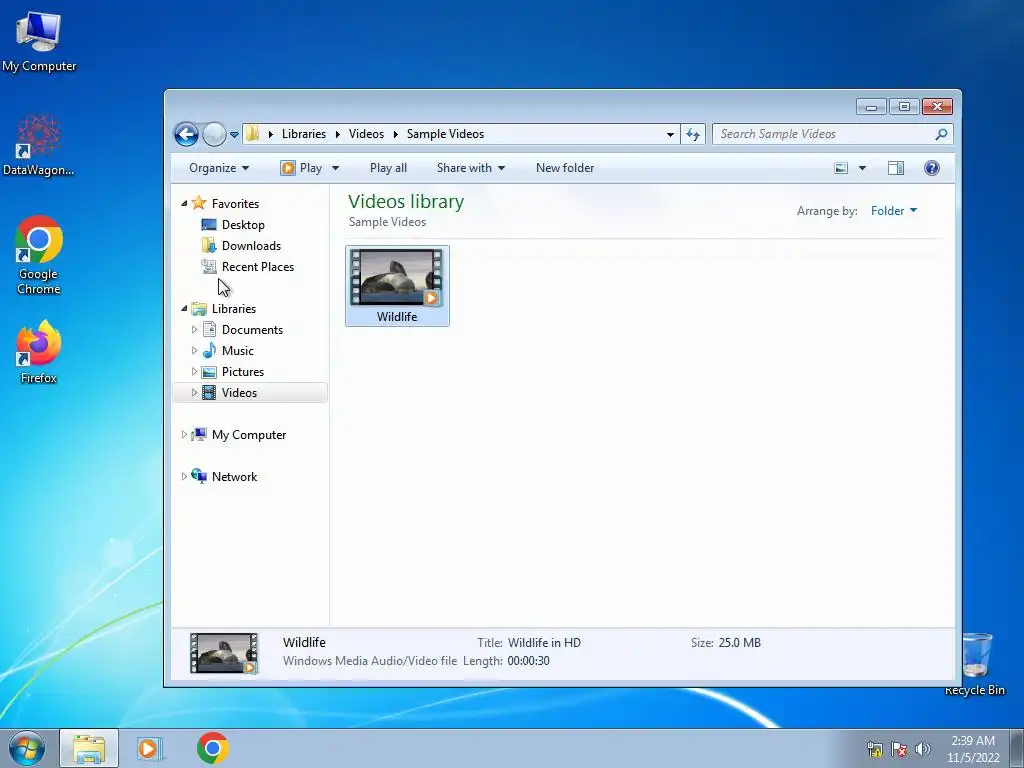Expand the Documents library arrow
The height and width of the screenshot is (768, 1024).
tap(194, 330)
